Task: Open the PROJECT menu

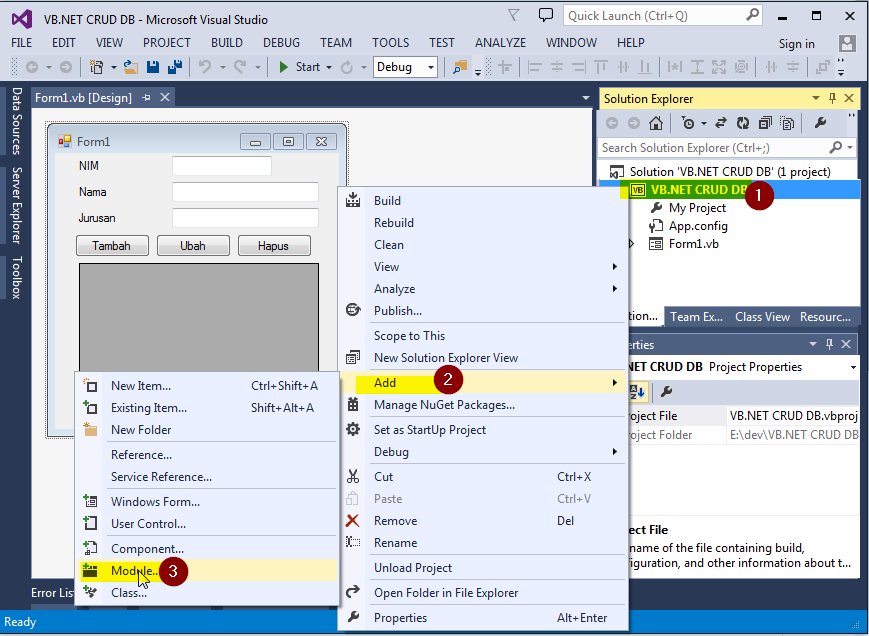Action: point(167,43)
